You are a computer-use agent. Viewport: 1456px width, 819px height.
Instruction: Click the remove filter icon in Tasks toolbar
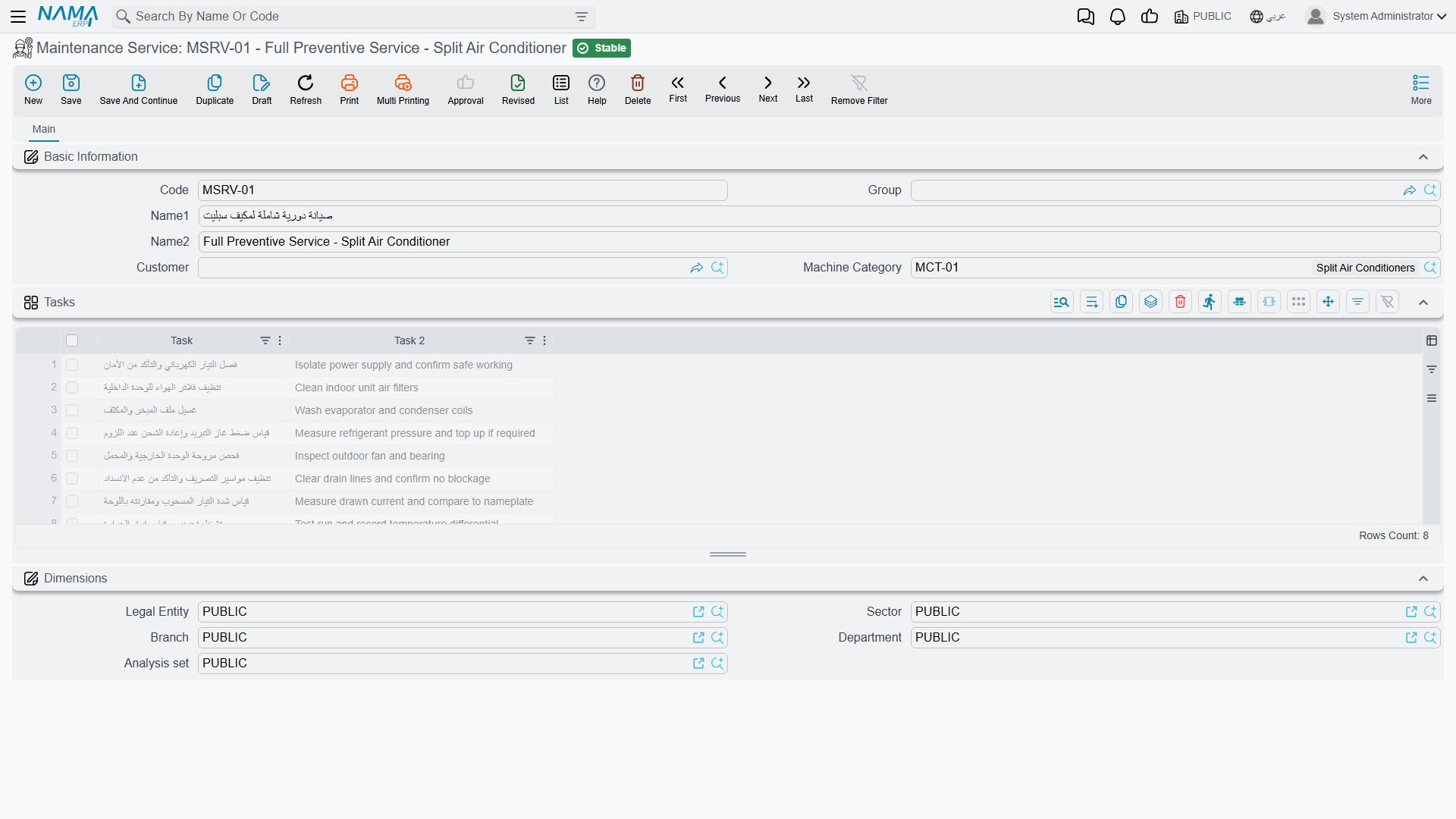tap(1387, 302)
